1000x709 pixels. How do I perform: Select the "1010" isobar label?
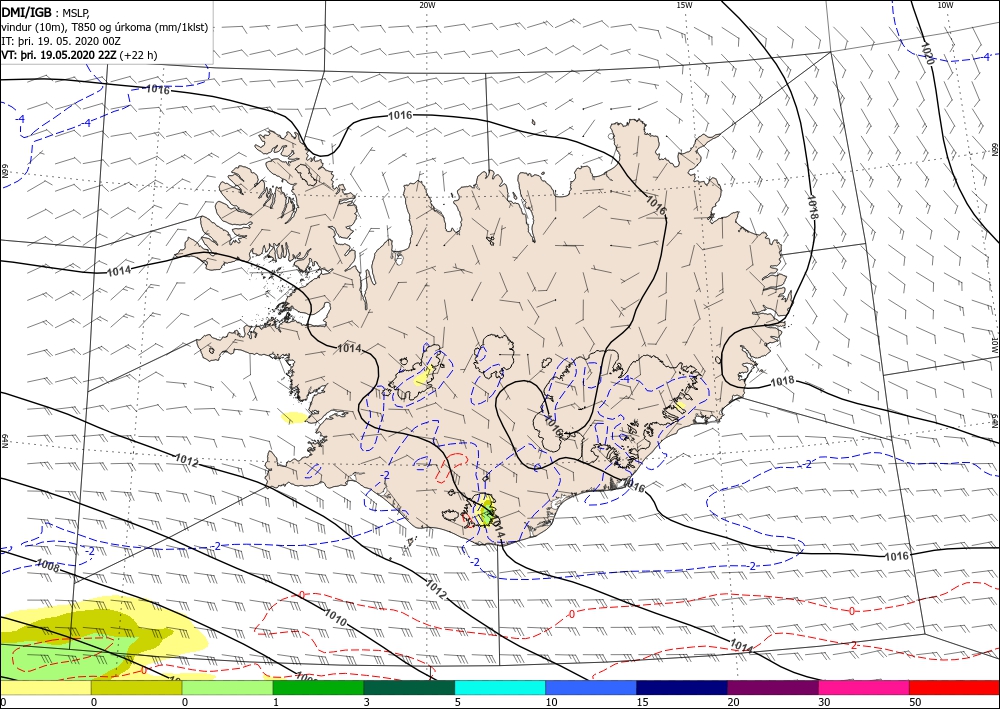[335, 617]
